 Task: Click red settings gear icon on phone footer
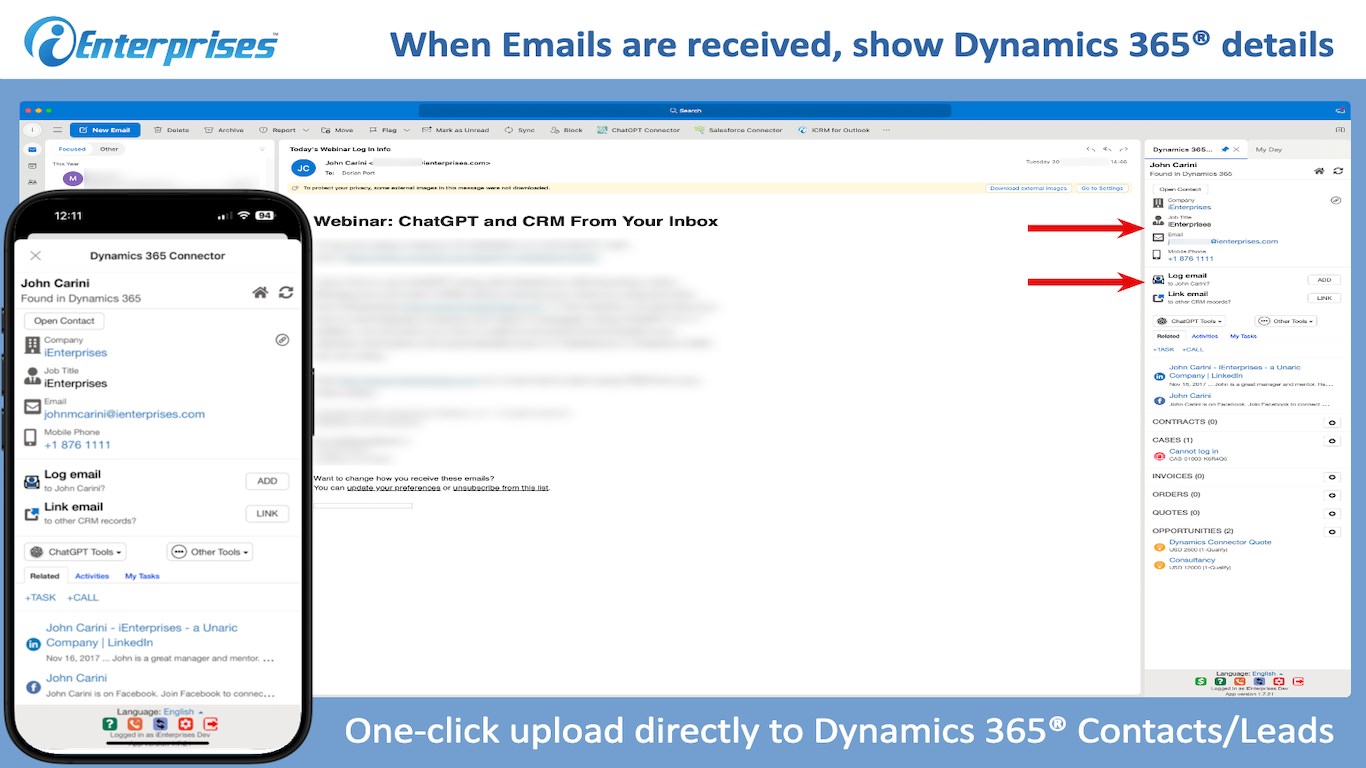coord(185,724)
